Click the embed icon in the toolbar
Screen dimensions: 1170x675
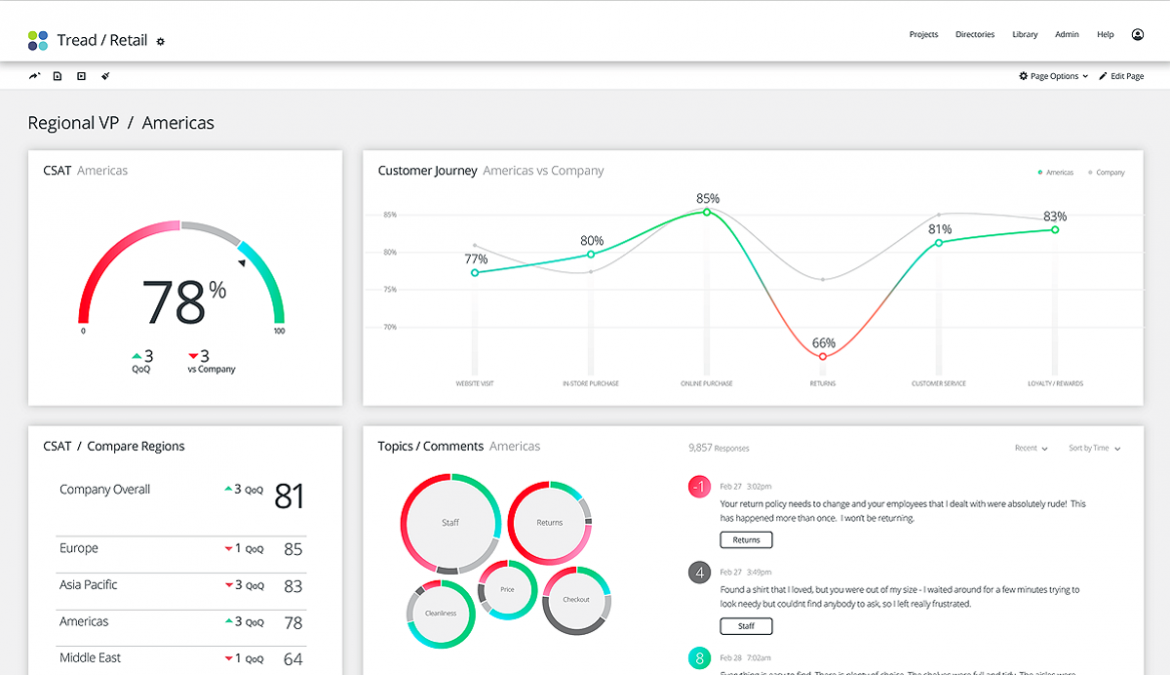click(x=81, y=75)
